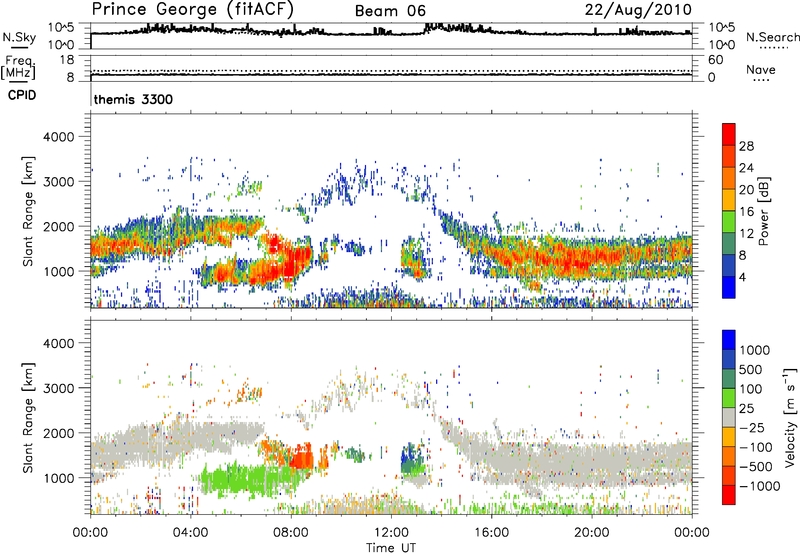Select the "Freq. [MHz]" axis label
The image size is (800, 554).
click(x=19, y=68)
